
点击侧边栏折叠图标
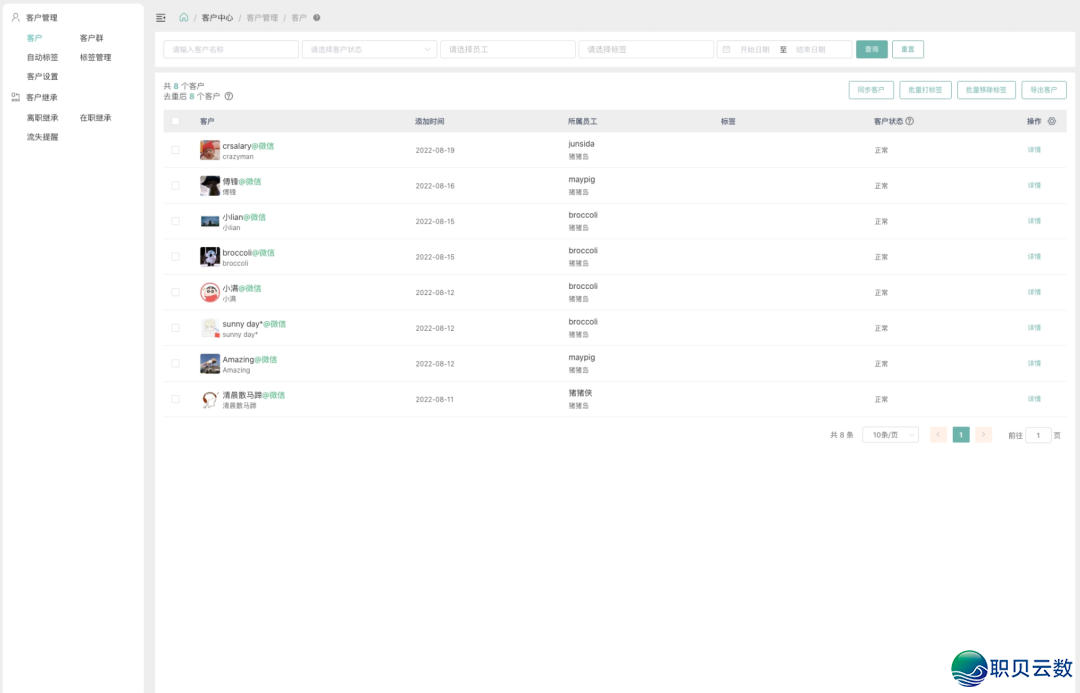159,17
